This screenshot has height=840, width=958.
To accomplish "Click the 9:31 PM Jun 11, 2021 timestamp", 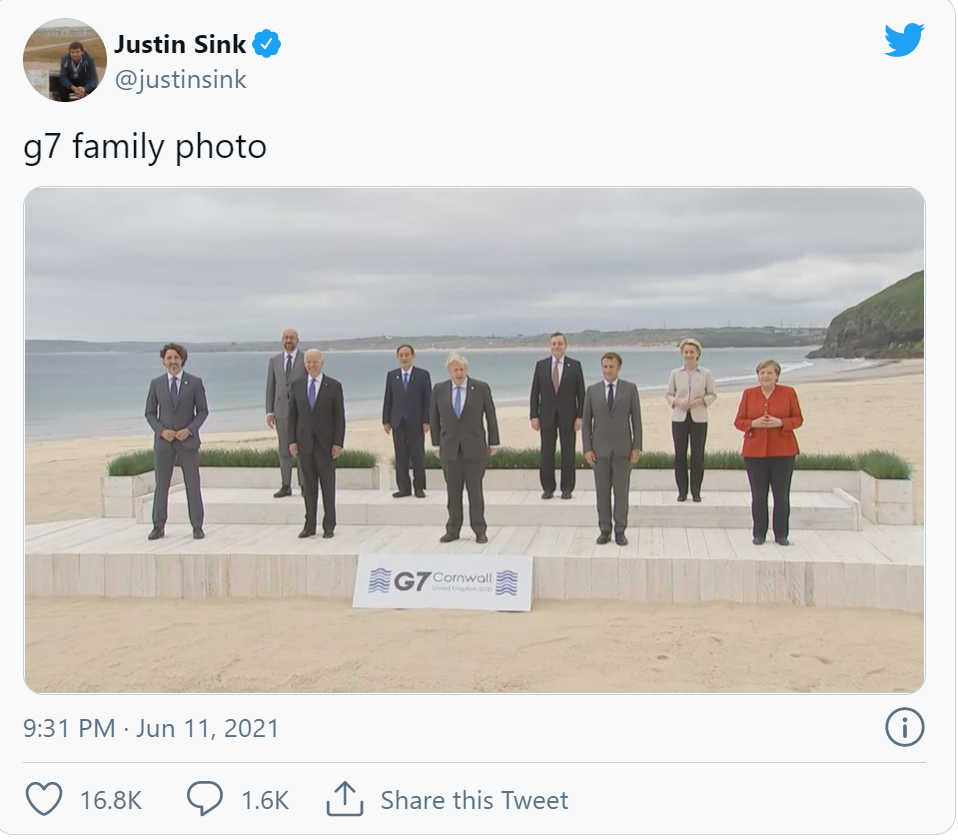I will pyautogui.click(x=151, y=727).
